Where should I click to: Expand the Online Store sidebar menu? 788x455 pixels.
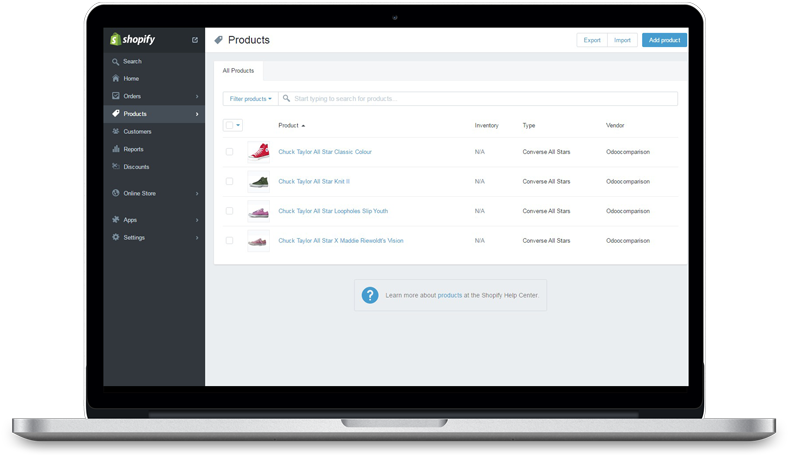tap(155, 193)
